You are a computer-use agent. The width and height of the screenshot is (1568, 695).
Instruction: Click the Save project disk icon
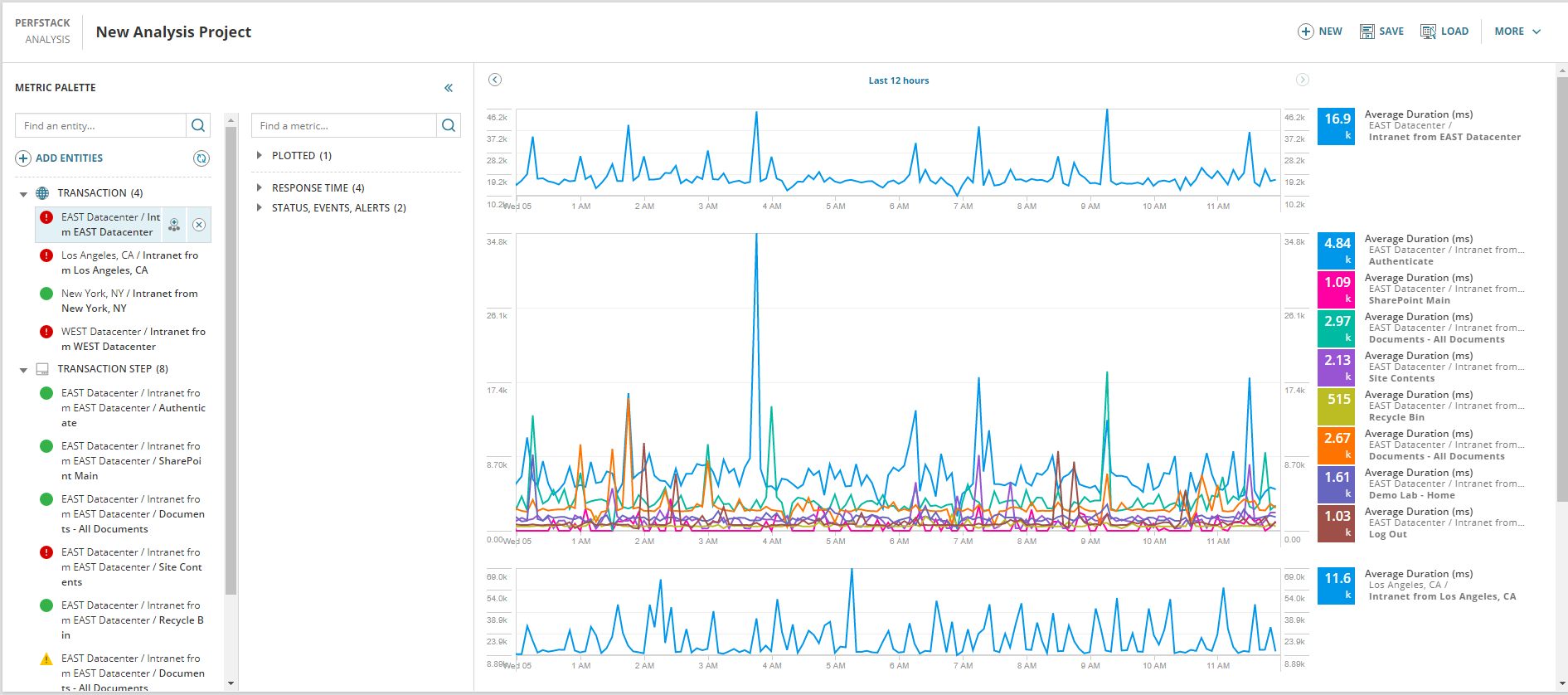coord(1367,32)
